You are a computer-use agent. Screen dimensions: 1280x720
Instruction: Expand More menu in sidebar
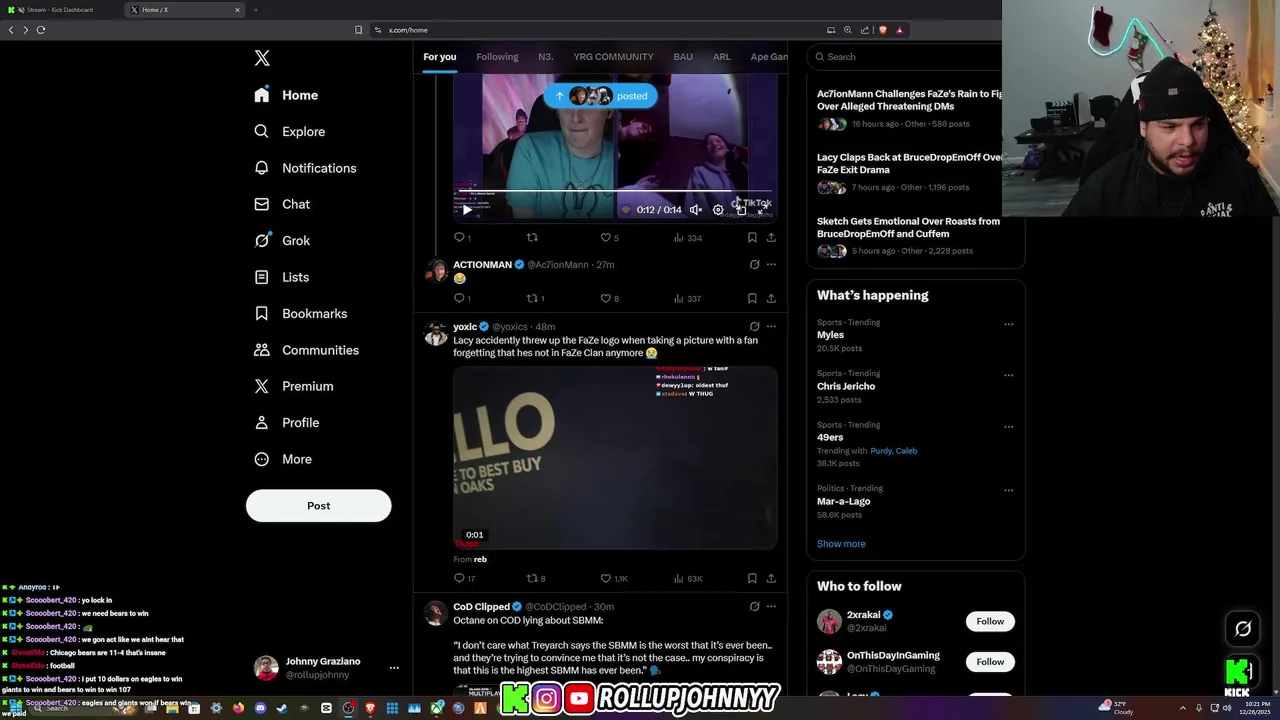click(283, 459)
